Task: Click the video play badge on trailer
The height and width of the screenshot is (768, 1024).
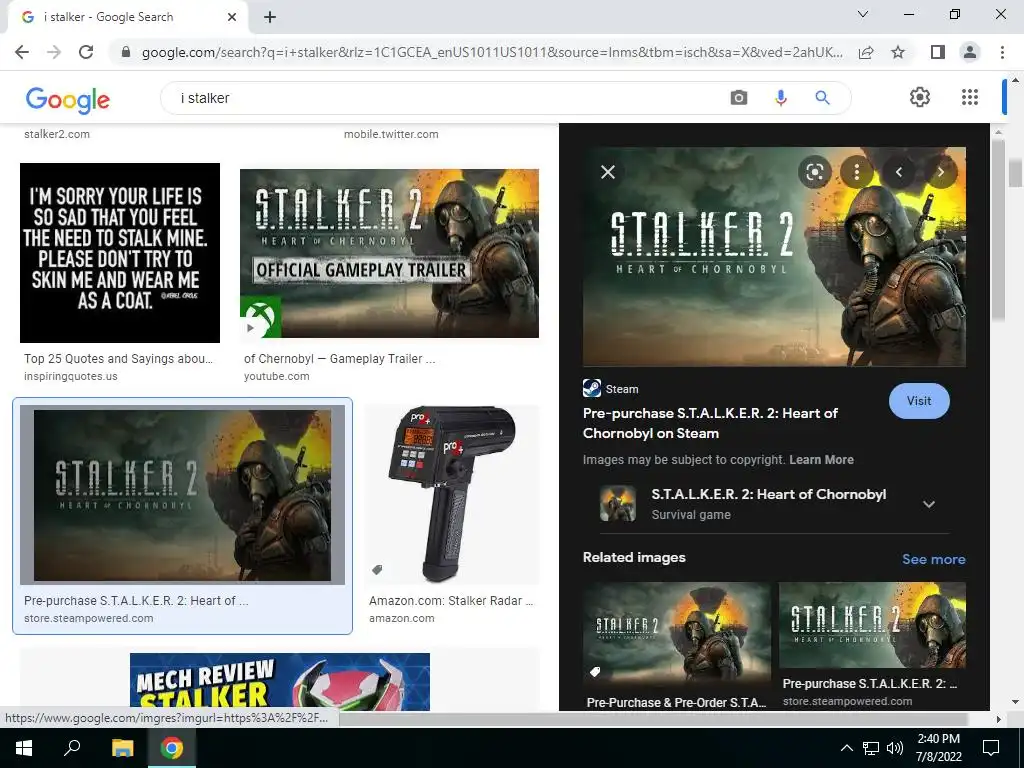Action: point(251,328)
